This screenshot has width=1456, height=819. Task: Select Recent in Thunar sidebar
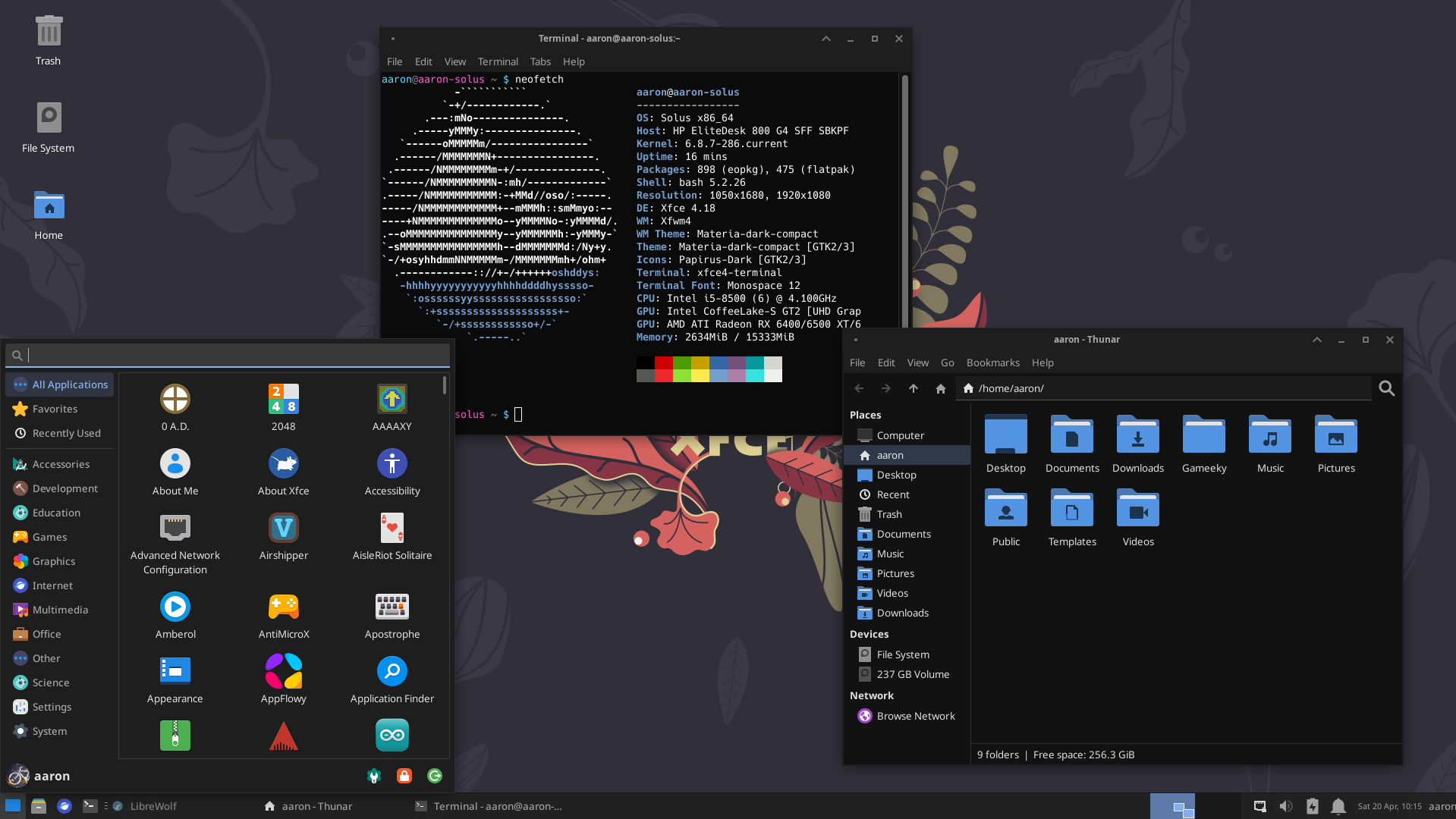coord(907,494)
